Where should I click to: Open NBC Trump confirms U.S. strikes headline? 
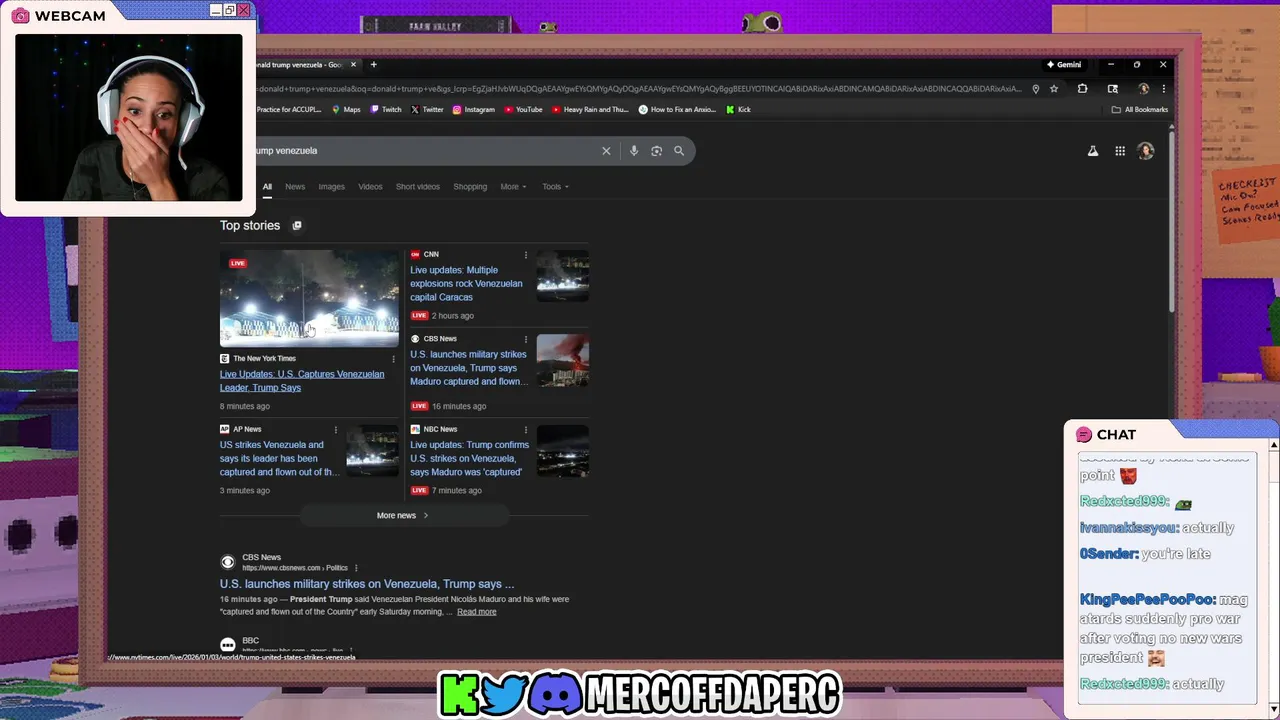(469, 459)
